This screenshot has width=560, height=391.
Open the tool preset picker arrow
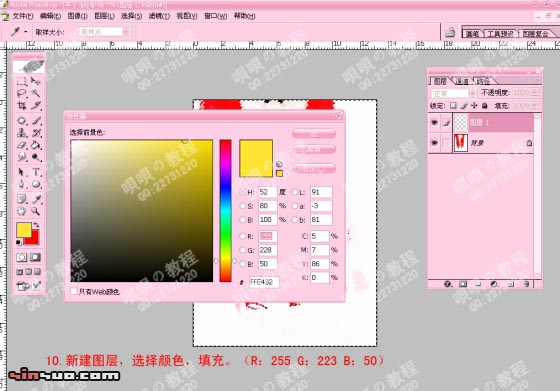coord(26,32)
